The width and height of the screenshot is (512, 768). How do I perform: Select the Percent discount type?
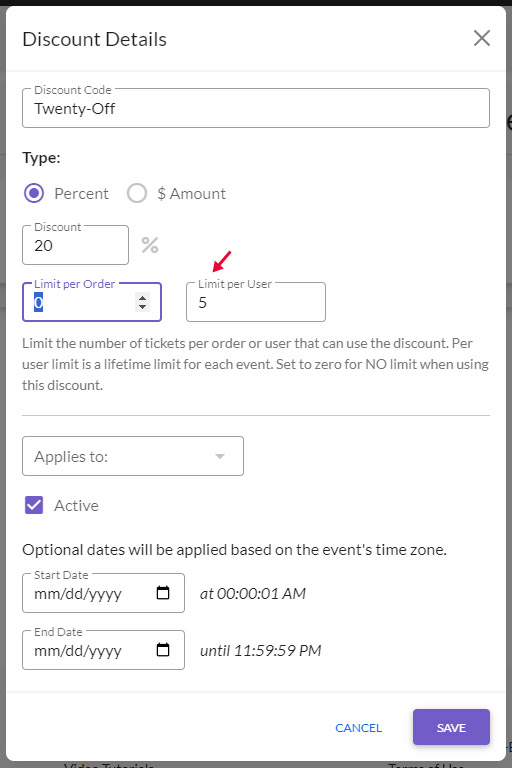point(34,193)
